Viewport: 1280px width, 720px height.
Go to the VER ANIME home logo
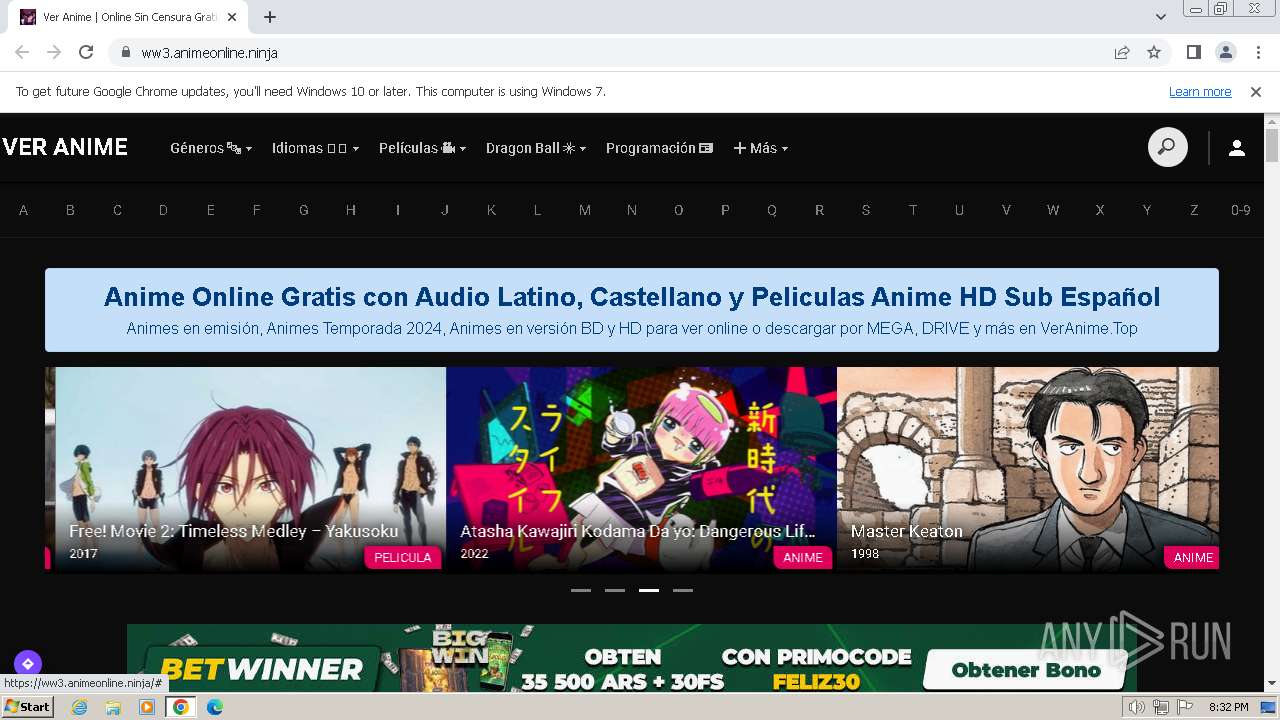[65, 147]
